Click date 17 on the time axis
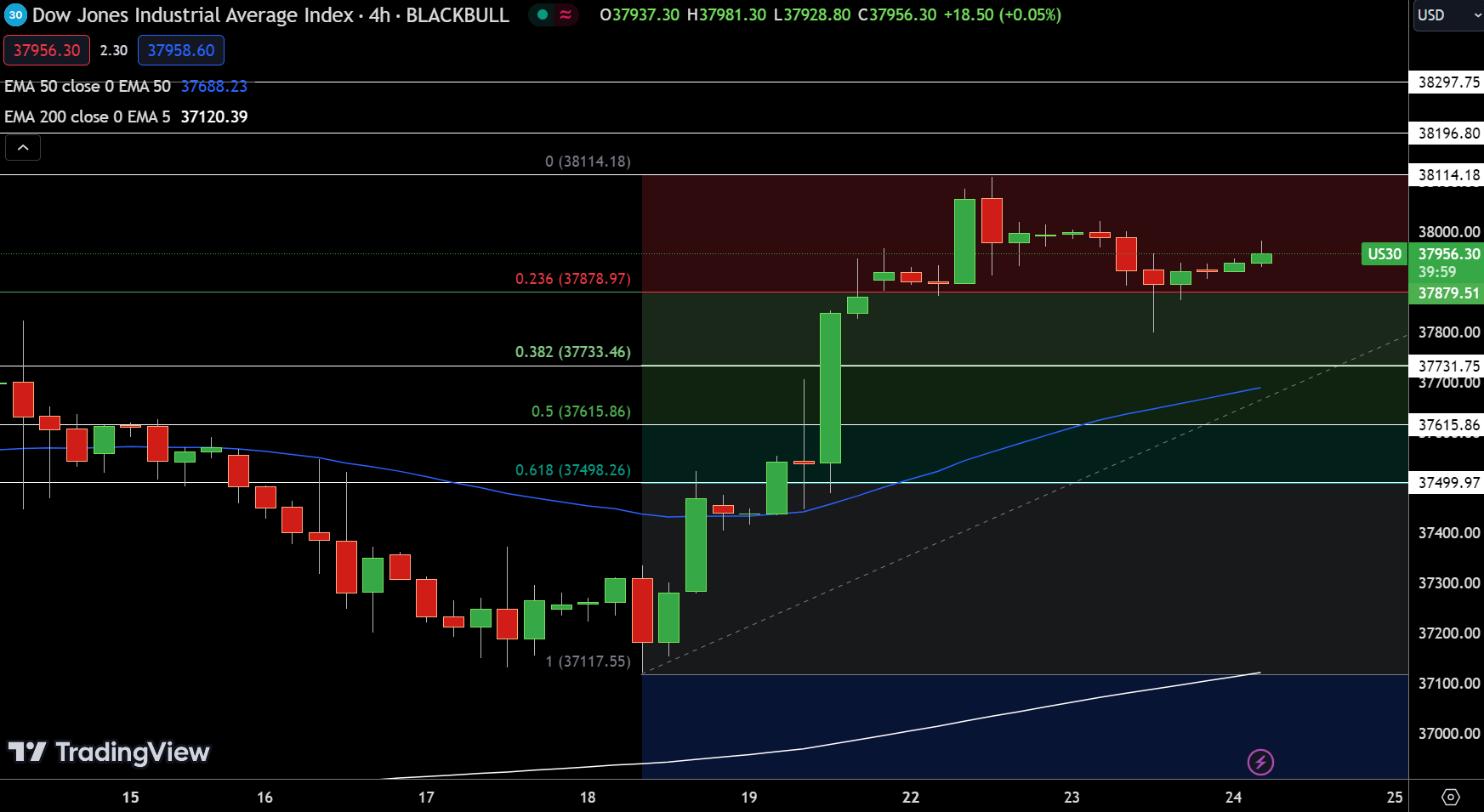Image resolution: width=1484 pixels, height=812 pixels. tap(426, 798)
